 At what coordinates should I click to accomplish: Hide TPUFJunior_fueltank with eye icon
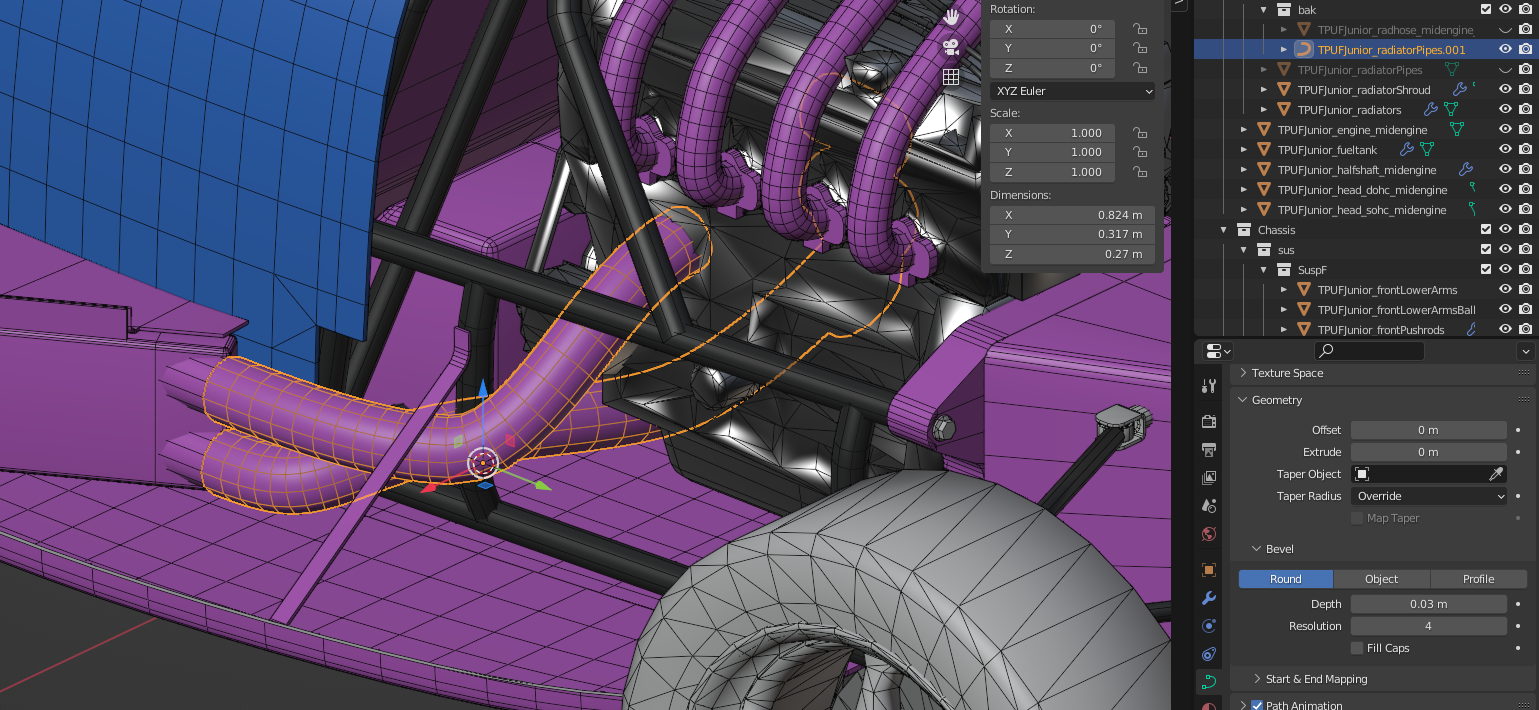[1505, 150]
